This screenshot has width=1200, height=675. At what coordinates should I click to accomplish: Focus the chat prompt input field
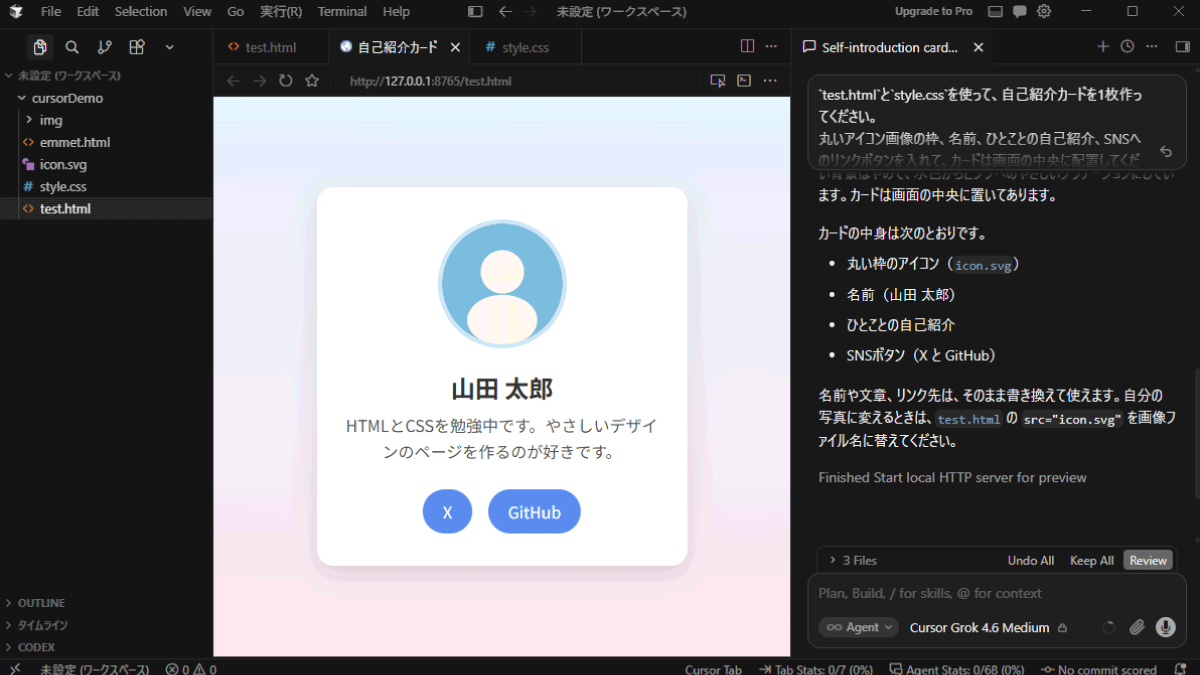click(996, 593)
